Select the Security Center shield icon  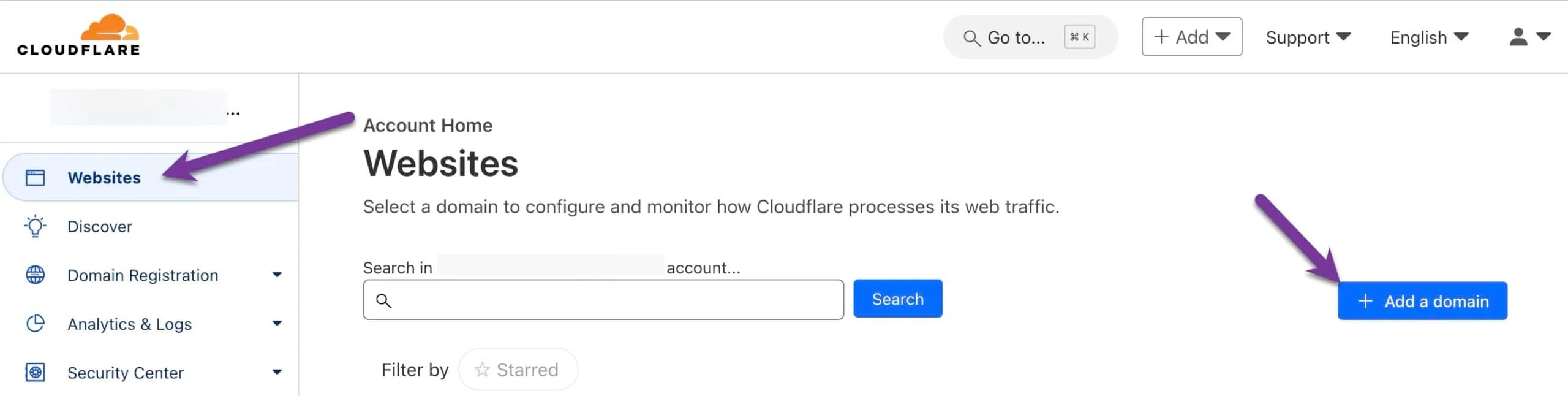[x=36, y=372]
